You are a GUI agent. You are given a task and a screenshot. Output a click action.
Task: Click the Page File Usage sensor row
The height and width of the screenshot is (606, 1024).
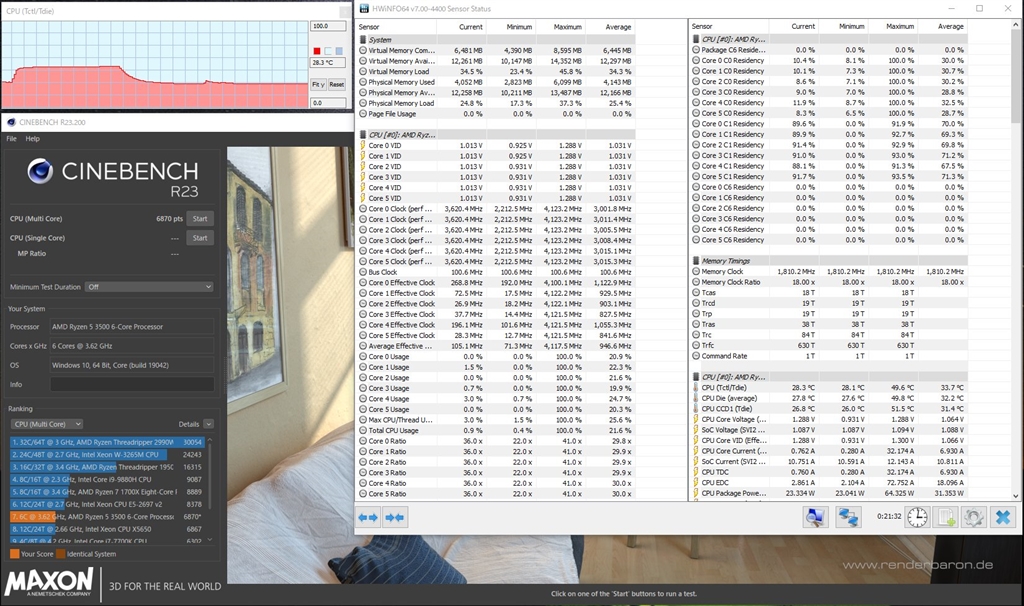pos(496,114)
